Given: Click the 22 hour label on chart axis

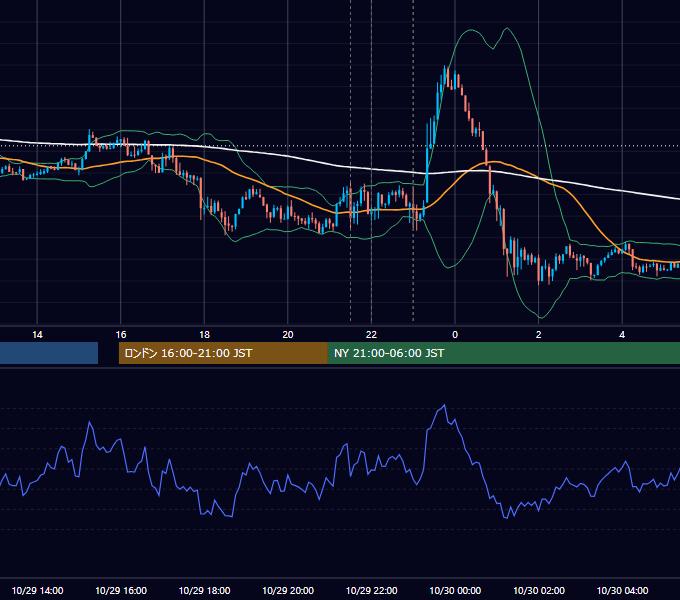Looking at the screenshot, I should coord(371,335).
